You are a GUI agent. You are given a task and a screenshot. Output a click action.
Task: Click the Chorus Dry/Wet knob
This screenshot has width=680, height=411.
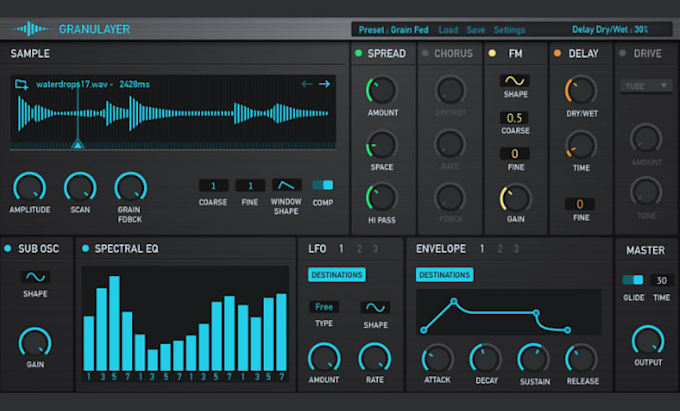450,91
